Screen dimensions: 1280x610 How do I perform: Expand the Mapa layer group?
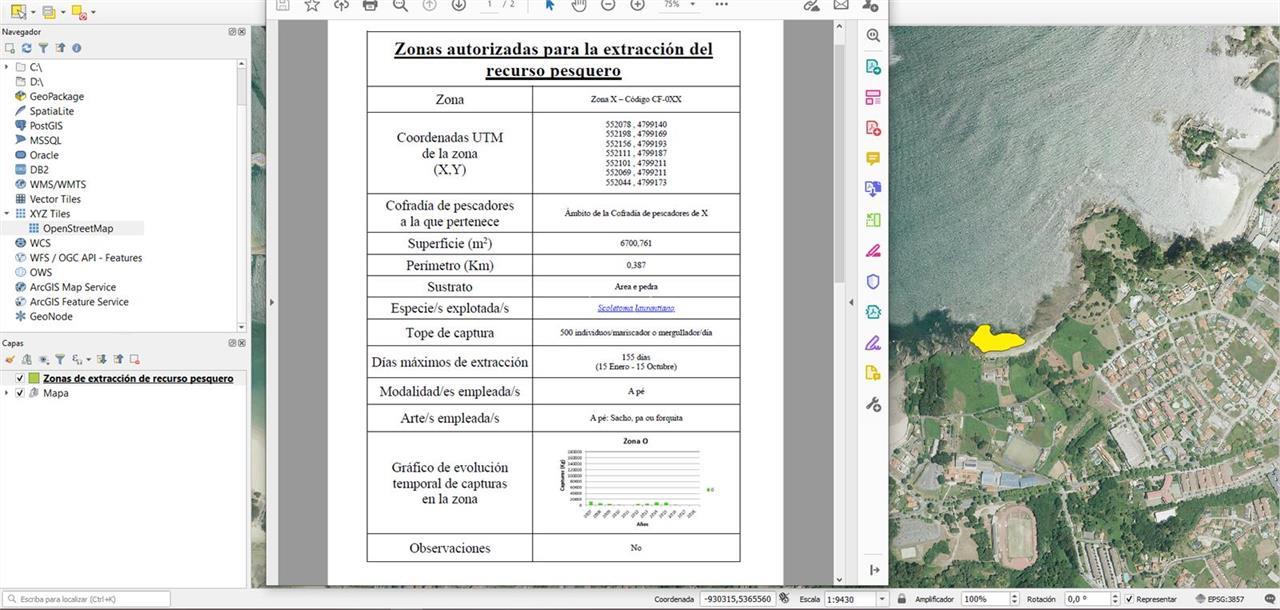(7, 393)
